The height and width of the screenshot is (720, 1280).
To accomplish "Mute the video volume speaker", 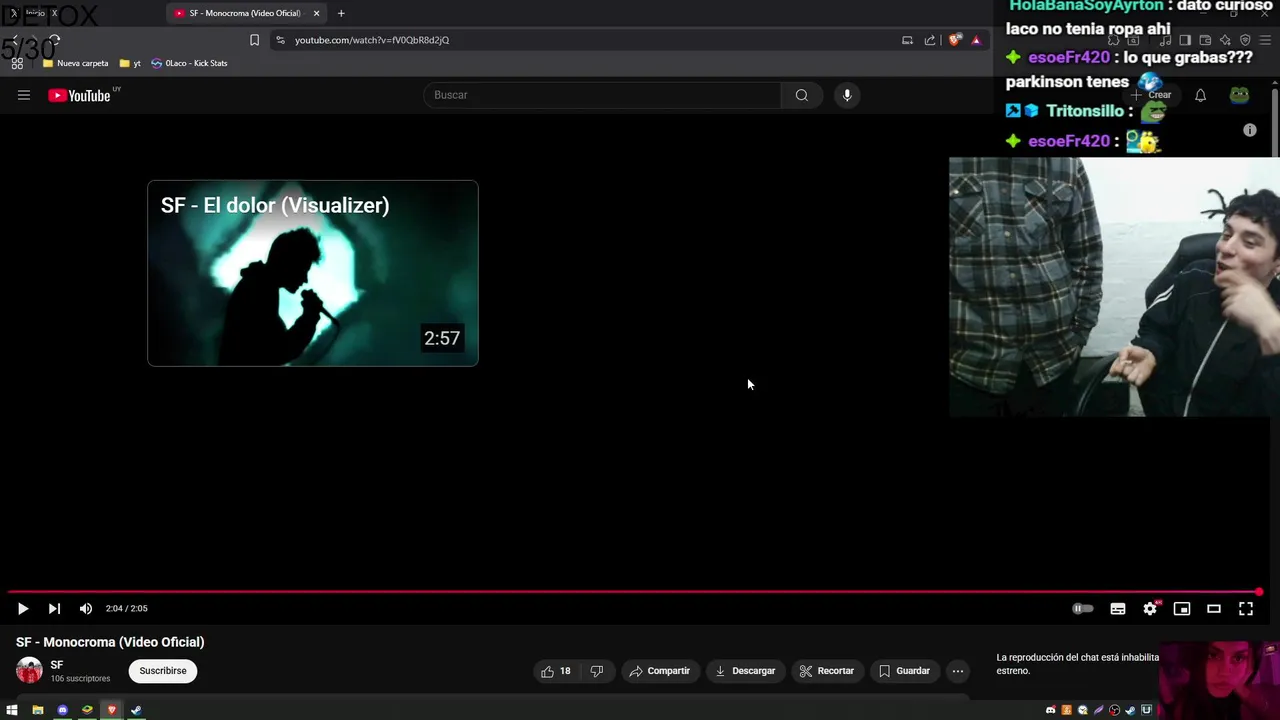I will [x=86, y=608].
